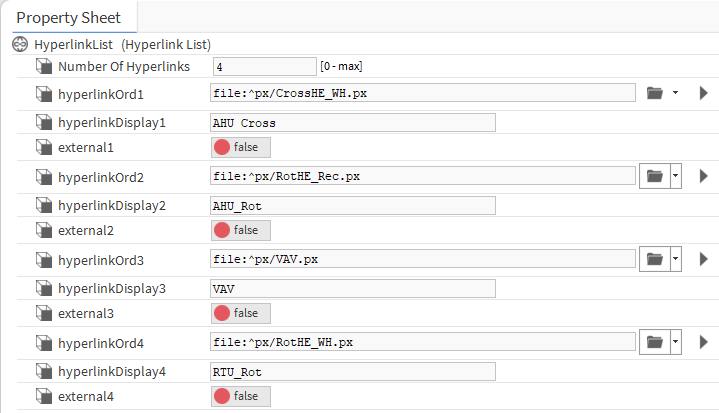Toggle the external2 false value
Screen dimensions: 719x413
[240, 230]
